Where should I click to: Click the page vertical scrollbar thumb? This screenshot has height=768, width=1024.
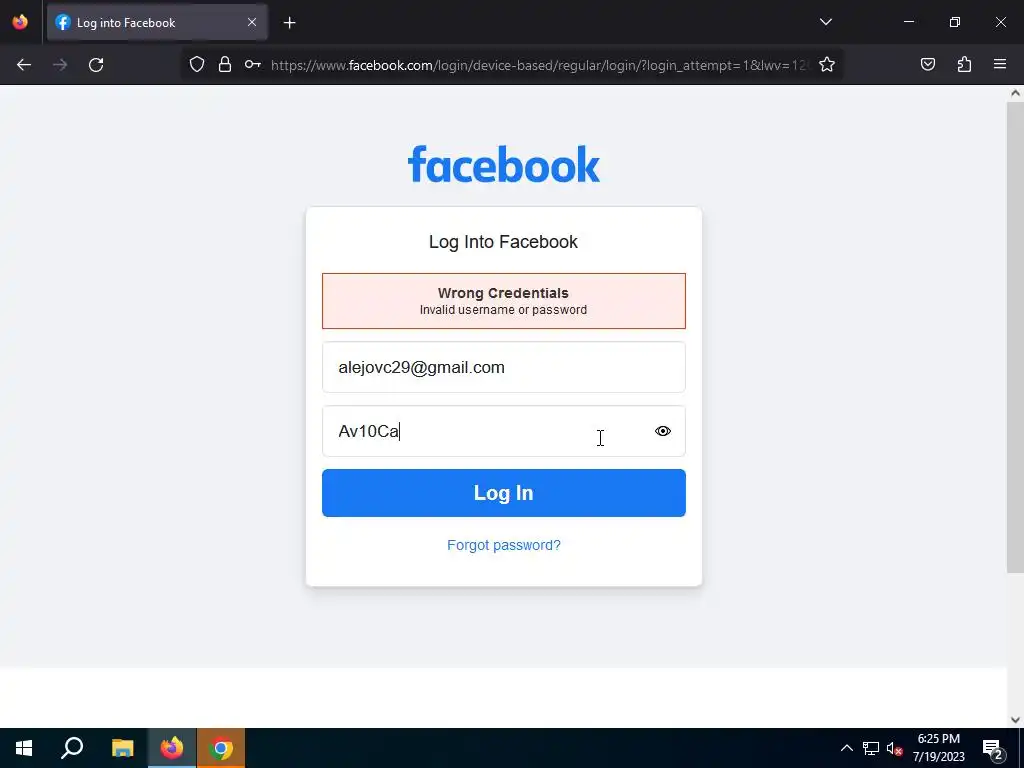[x=1015, y=337]
